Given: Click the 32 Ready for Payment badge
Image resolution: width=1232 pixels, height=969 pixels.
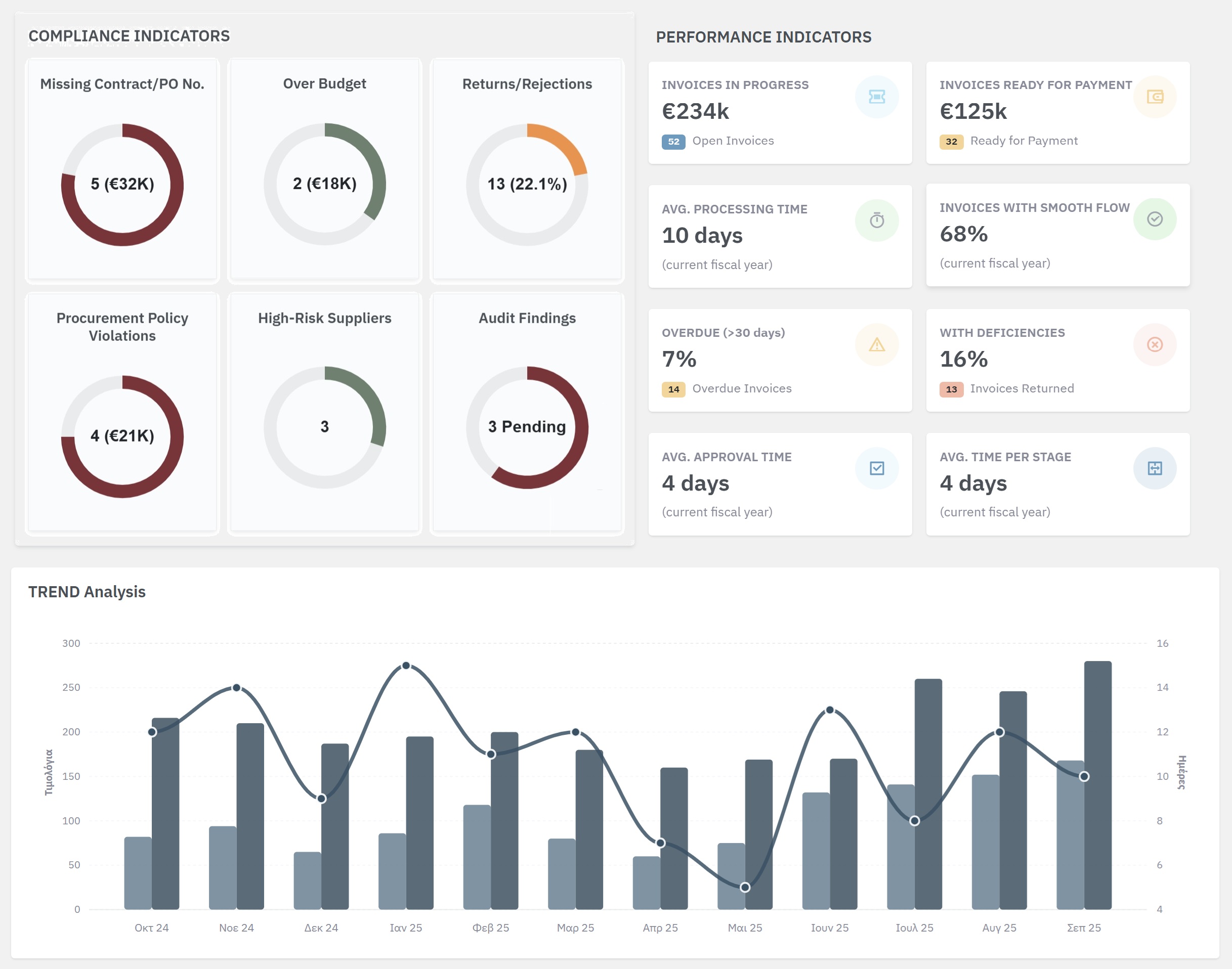Looking at the screenshot, I should pos(951,141).
